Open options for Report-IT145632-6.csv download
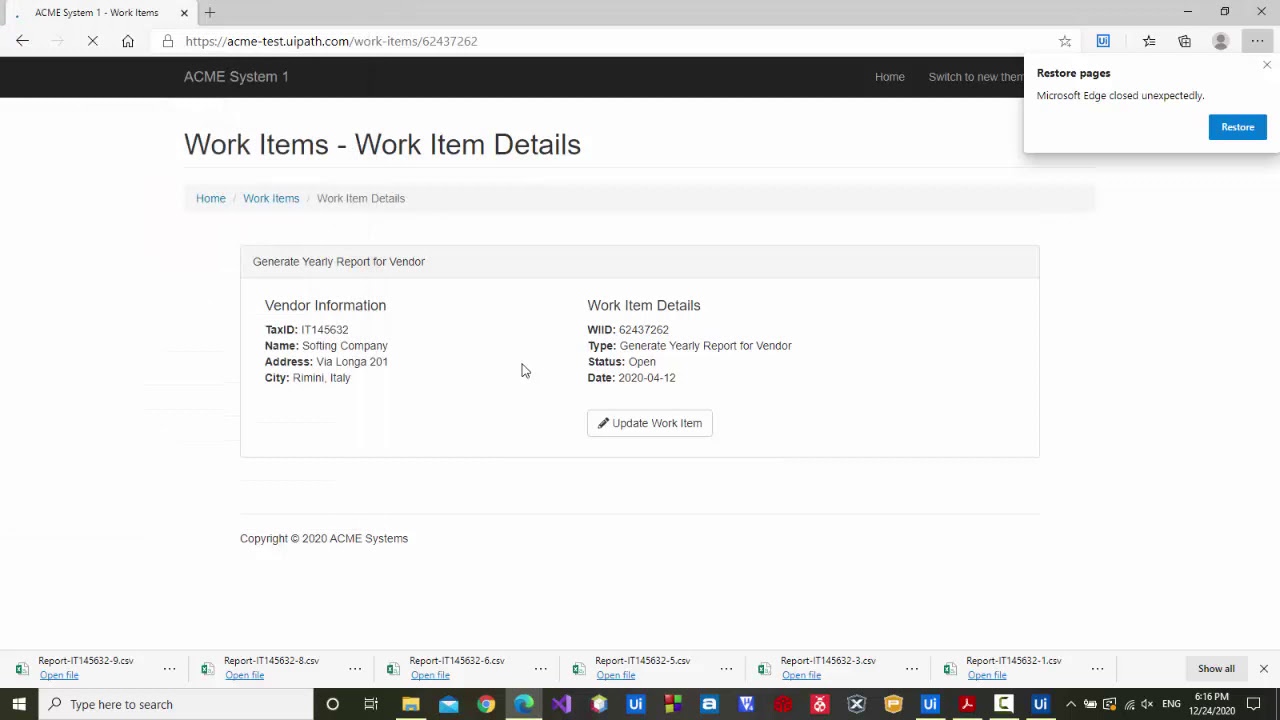This screenshot has width=1280, height=720. point(541,668)
